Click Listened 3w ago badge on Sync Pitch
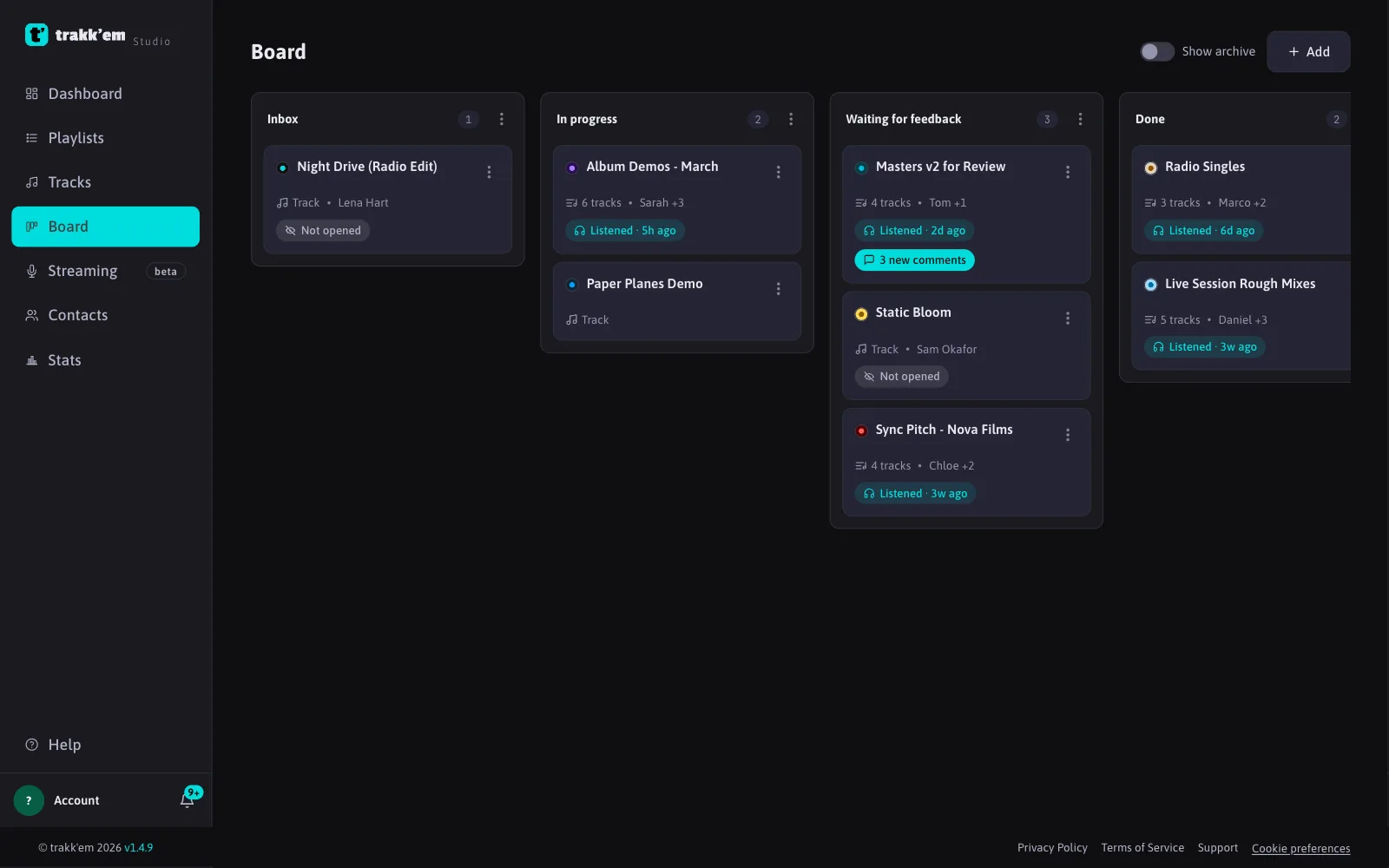 click(915, 494)
